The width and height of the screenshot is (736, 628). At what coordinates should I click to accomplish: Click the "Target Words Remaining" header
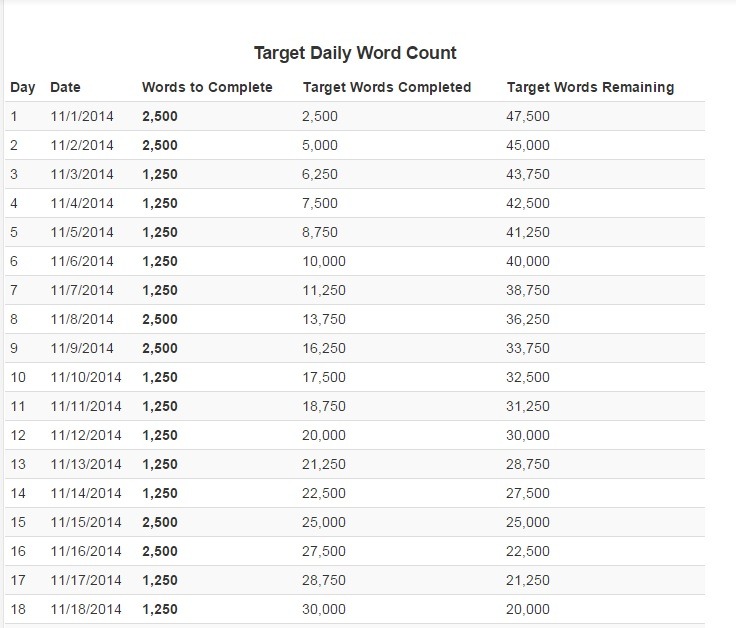point(590,87)
